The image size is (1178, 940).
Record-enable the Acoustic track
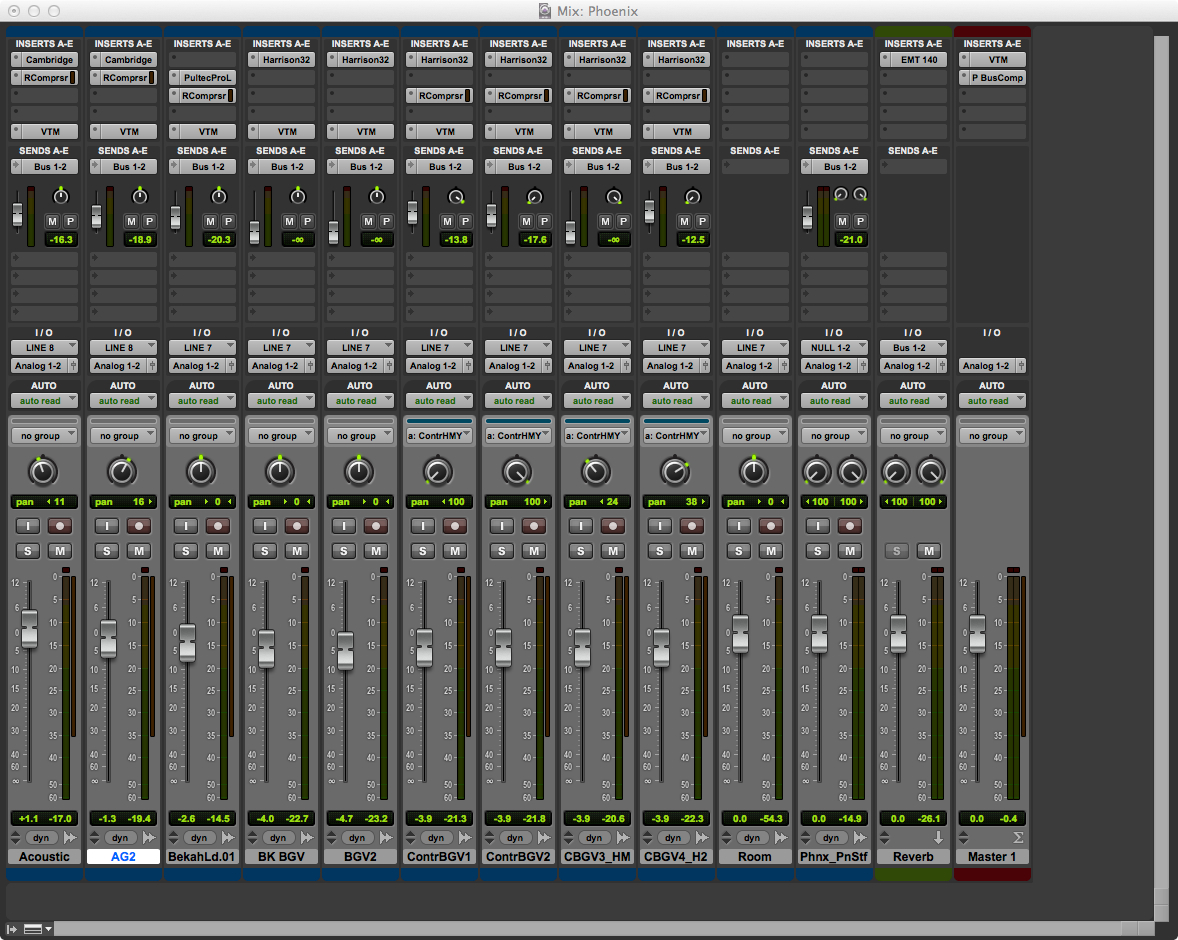tap(59, 526)
